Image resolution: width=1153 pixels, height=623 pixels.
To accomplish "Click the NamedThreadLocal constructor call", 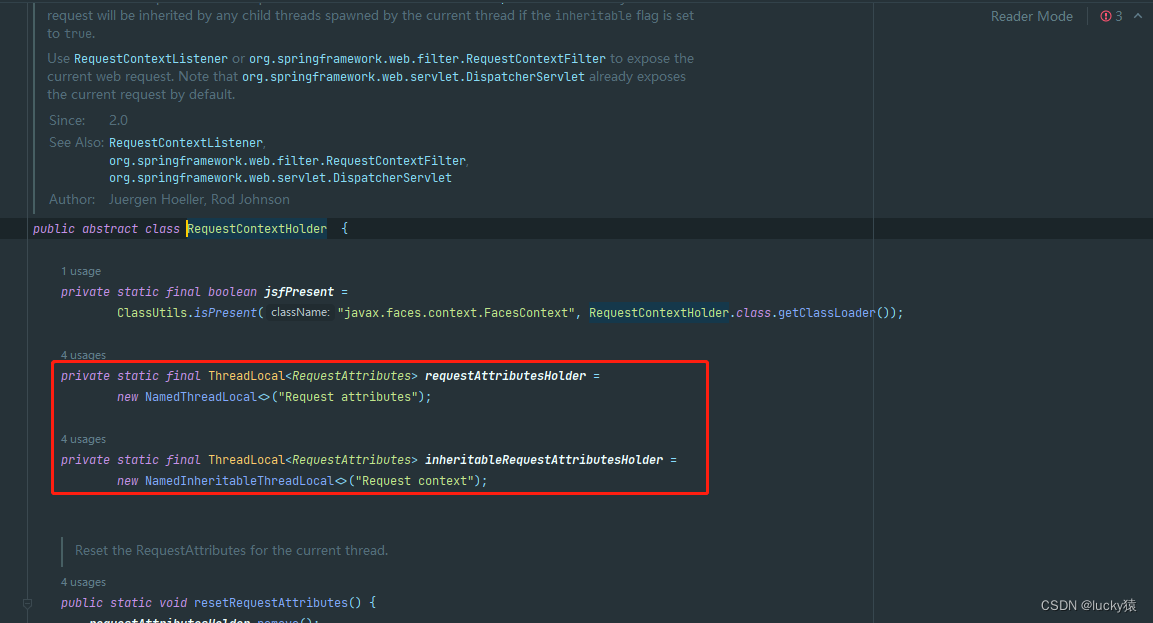I will [x=201, y=396].
